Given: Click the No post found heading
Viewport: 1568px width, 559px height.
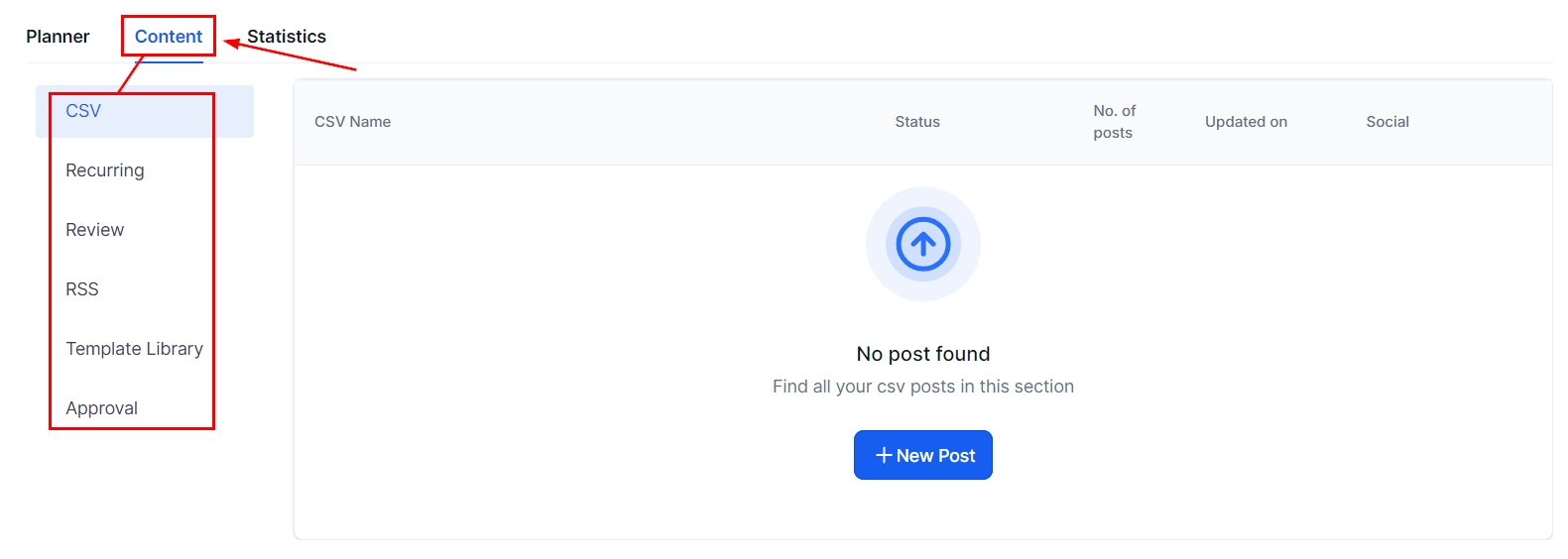Looking at the screenshot, I should [x=922, y=354].
